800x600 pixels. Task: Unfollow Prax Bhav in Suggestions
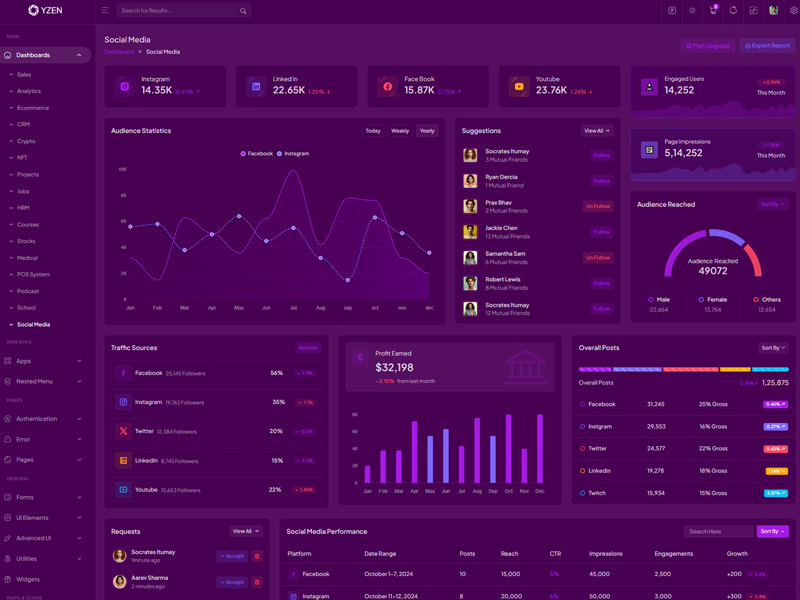coord(598,206)
